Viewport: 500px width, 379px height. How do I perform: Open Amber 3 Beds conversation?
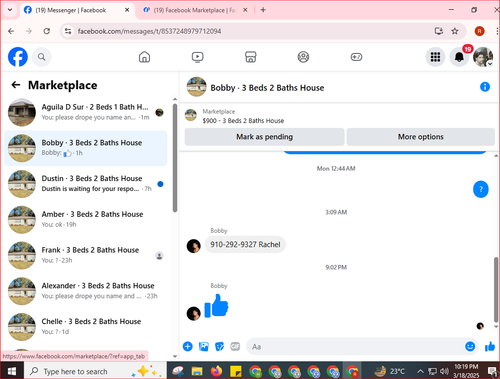coord(86,219)
